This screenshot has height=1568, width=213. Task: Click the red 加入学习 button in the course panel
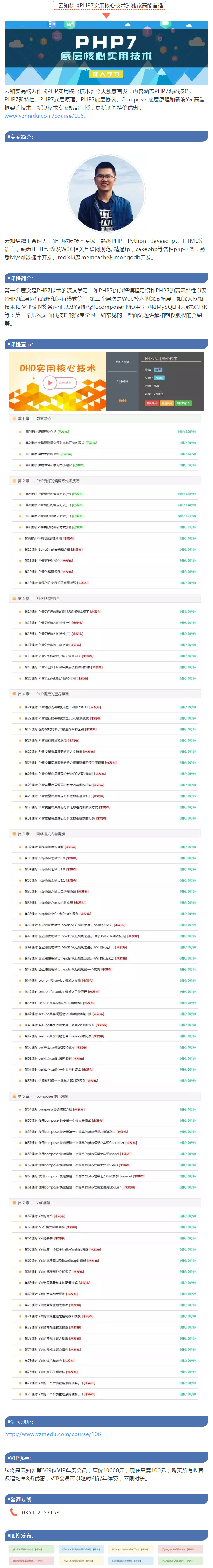point(151,403)
